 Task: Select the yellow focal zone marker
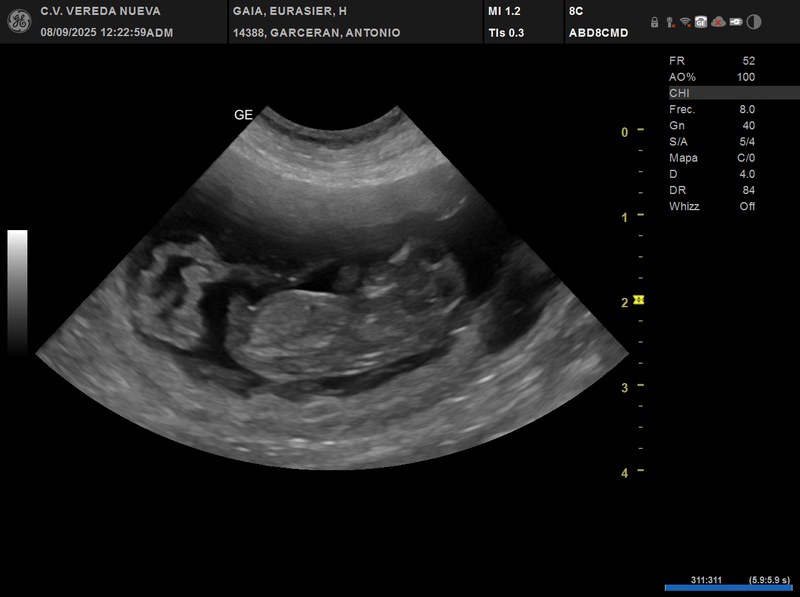click(x=639, y=300)
